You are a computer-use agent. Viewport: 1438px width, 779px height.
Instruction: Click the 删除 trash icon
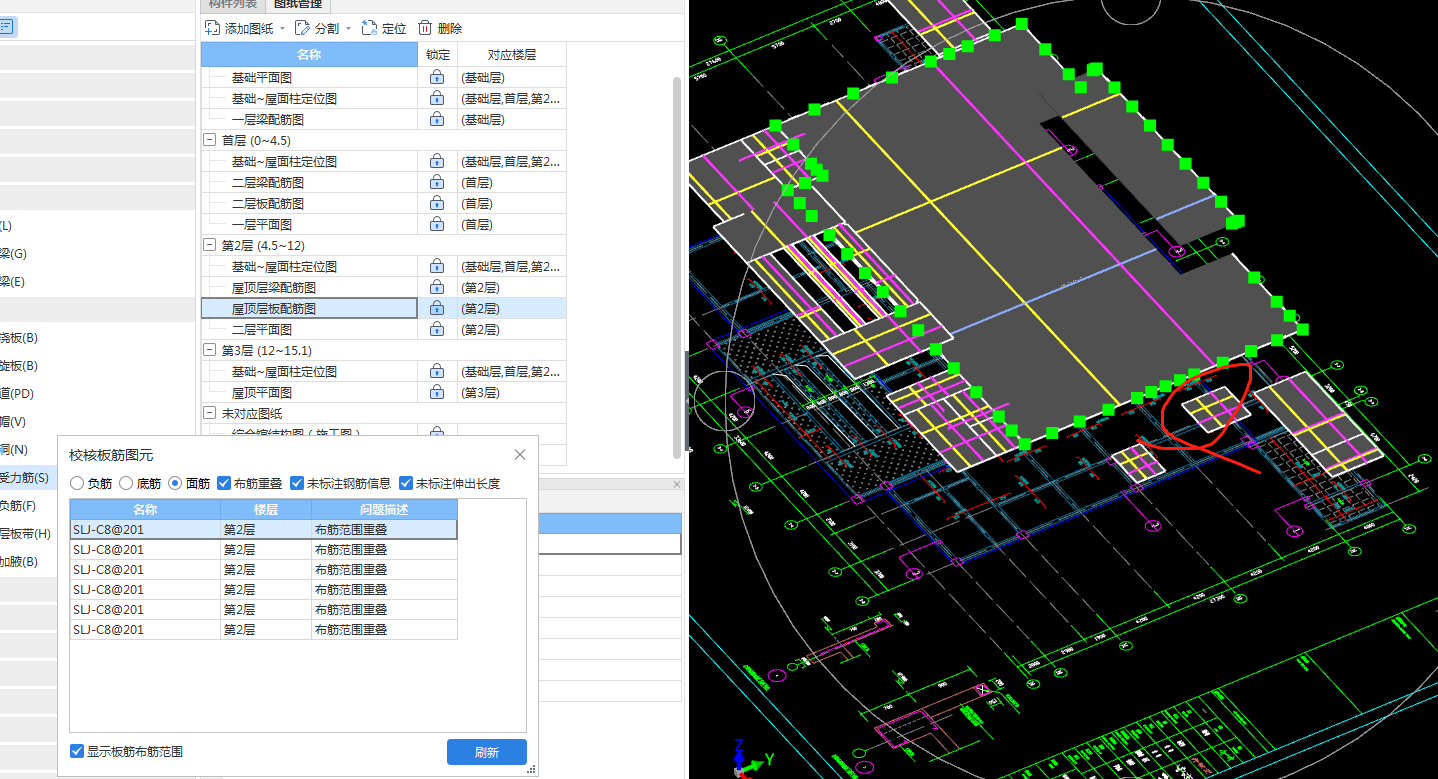pos(425,28)
